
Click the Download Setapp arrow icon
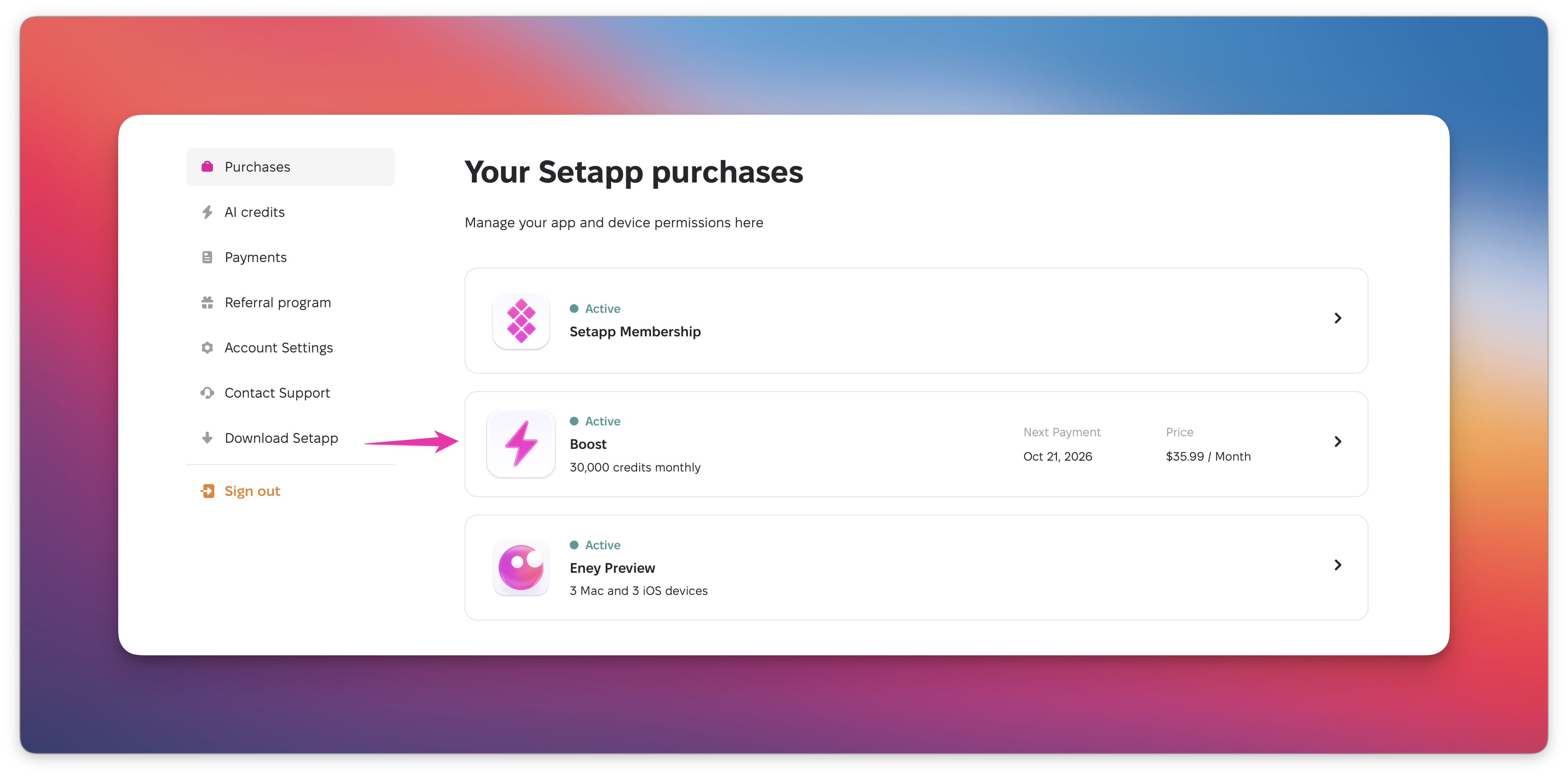pyautogui.click(x=207, y=438)
